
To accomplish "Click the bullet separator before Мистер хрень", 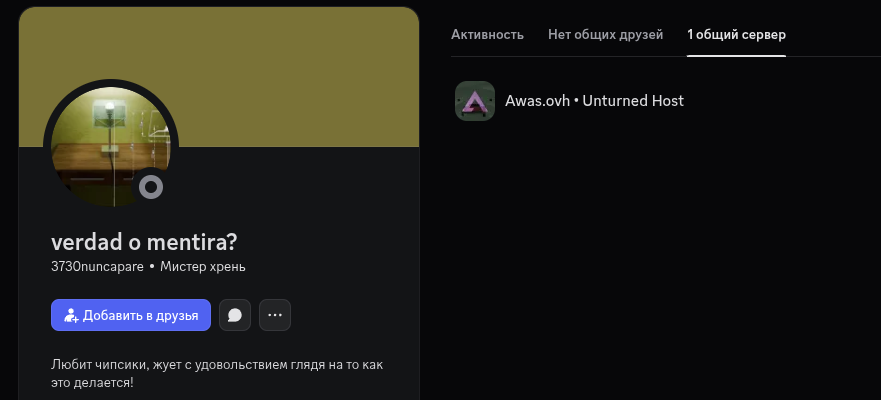I will 152,267.
